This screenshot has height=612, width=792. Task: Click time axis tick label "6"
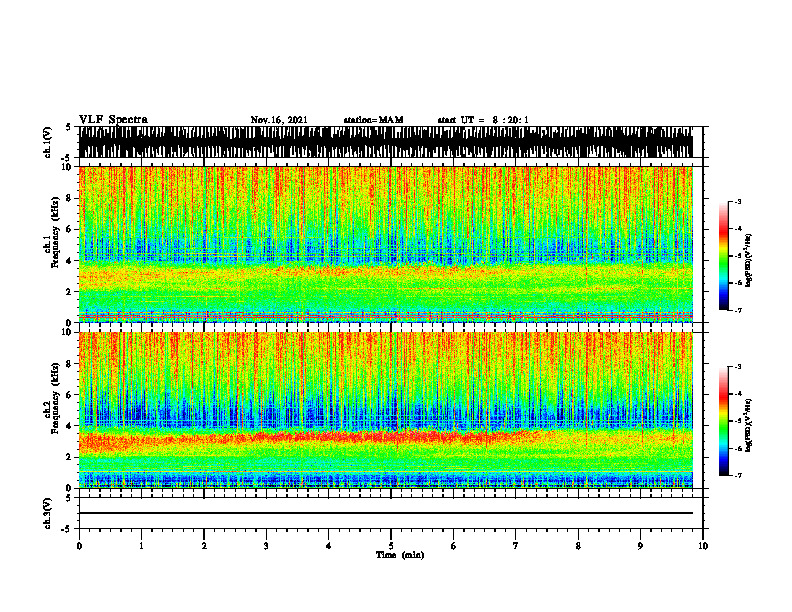(454, 546)
